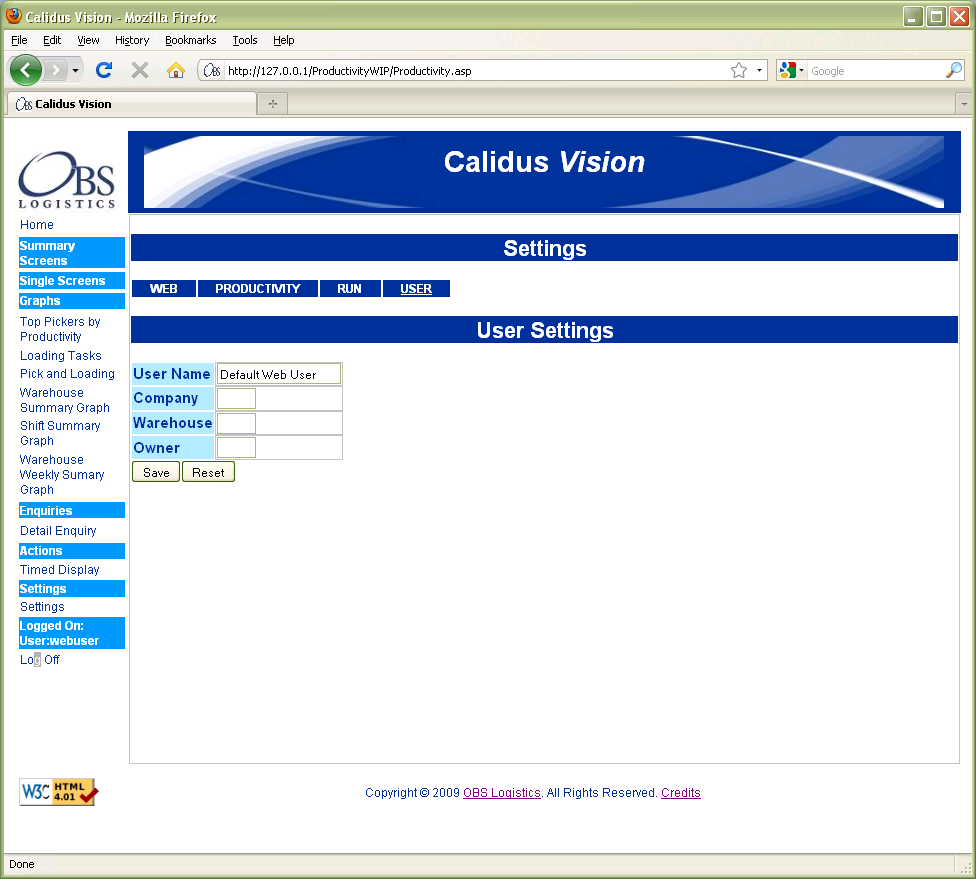Click the Logged On User:webuser header
Screen dimensions: 976x879
click(x=72, y=633)
